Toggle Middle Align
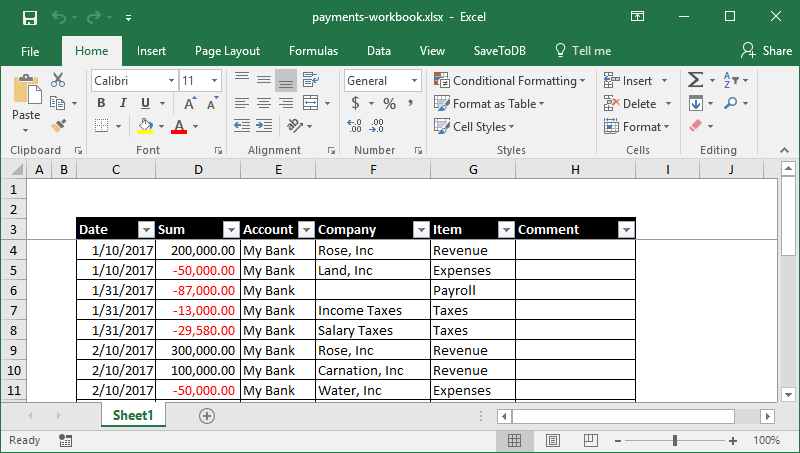The width and height of the screenshot is (800, 453). click(264, 80)
